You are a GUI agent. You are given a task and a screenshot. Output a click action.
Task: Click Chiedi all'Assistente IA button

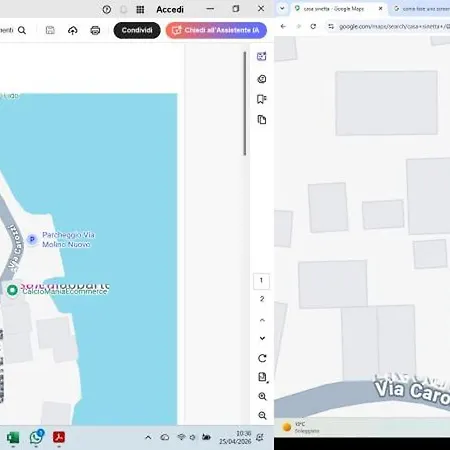216,30
